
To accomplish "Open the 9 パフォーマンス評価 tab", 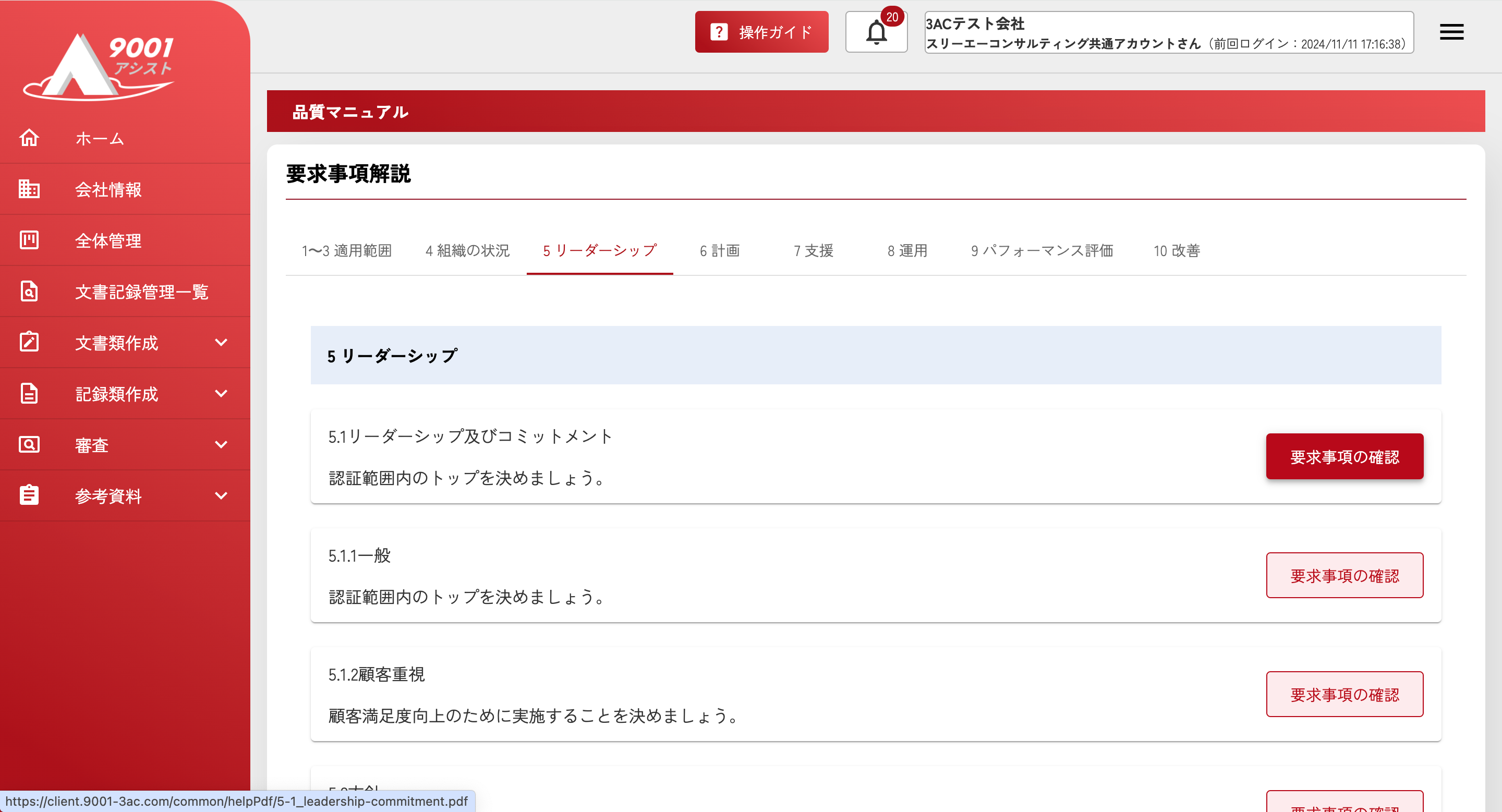I will tap(1041, 251).
